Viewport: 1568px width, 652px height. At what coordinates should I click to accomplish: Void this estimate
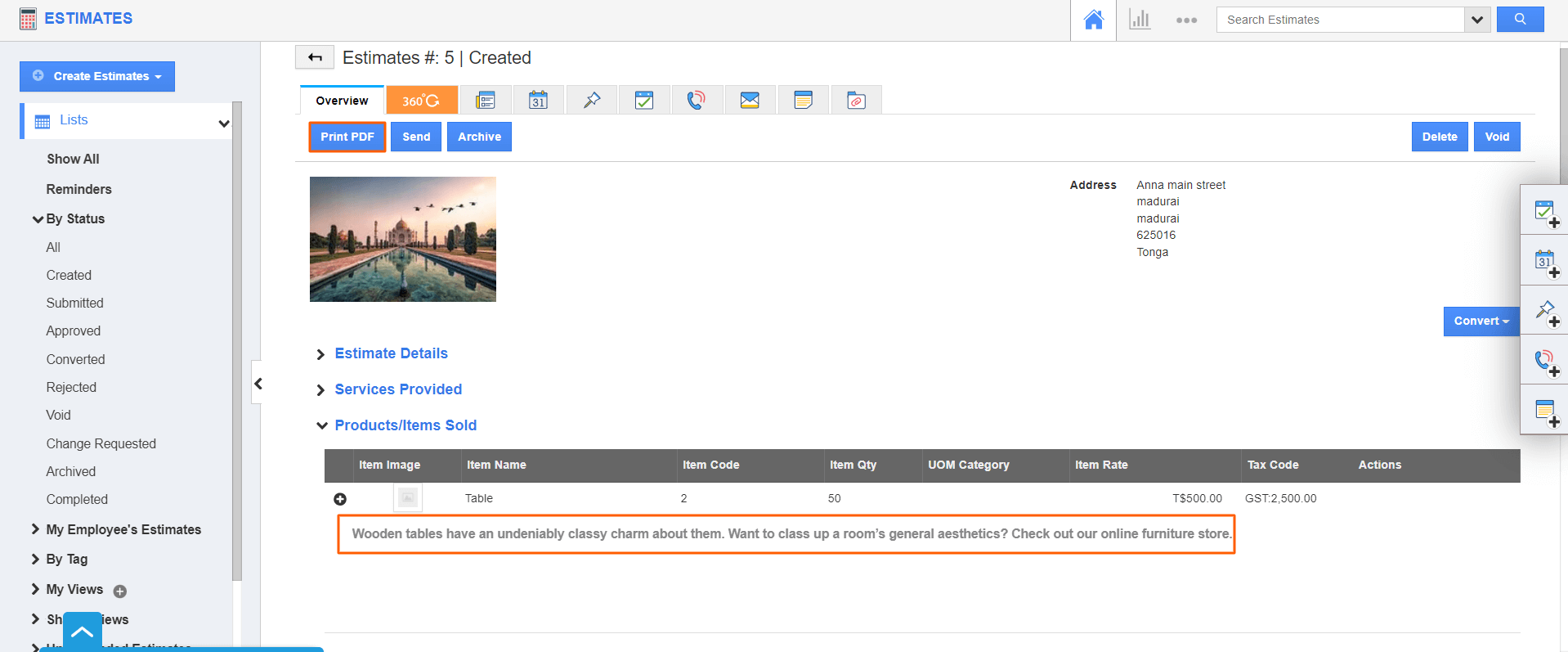(1497, 137)
